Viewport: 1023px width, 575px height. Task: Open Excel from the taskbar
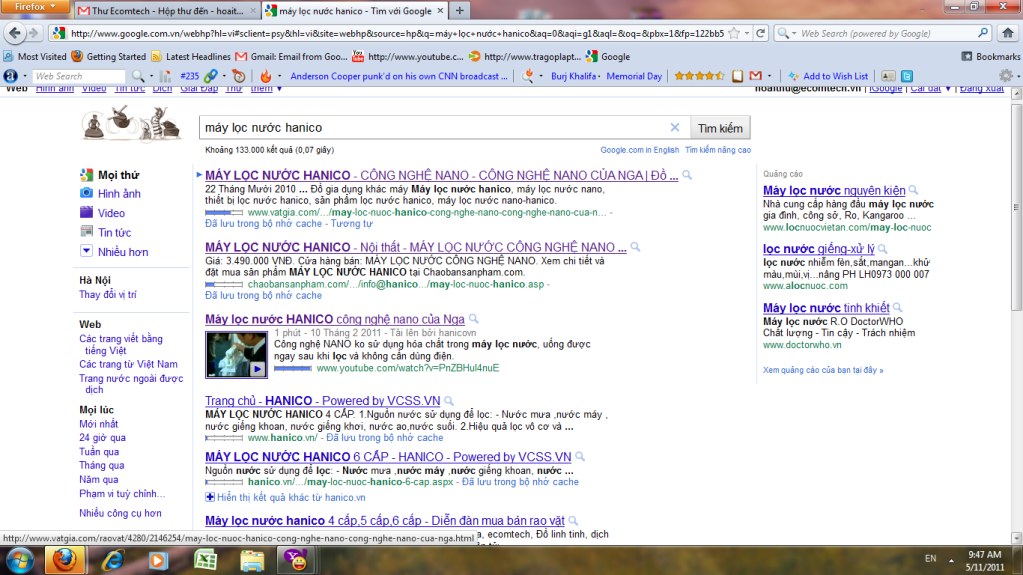(x=206, y=560)
